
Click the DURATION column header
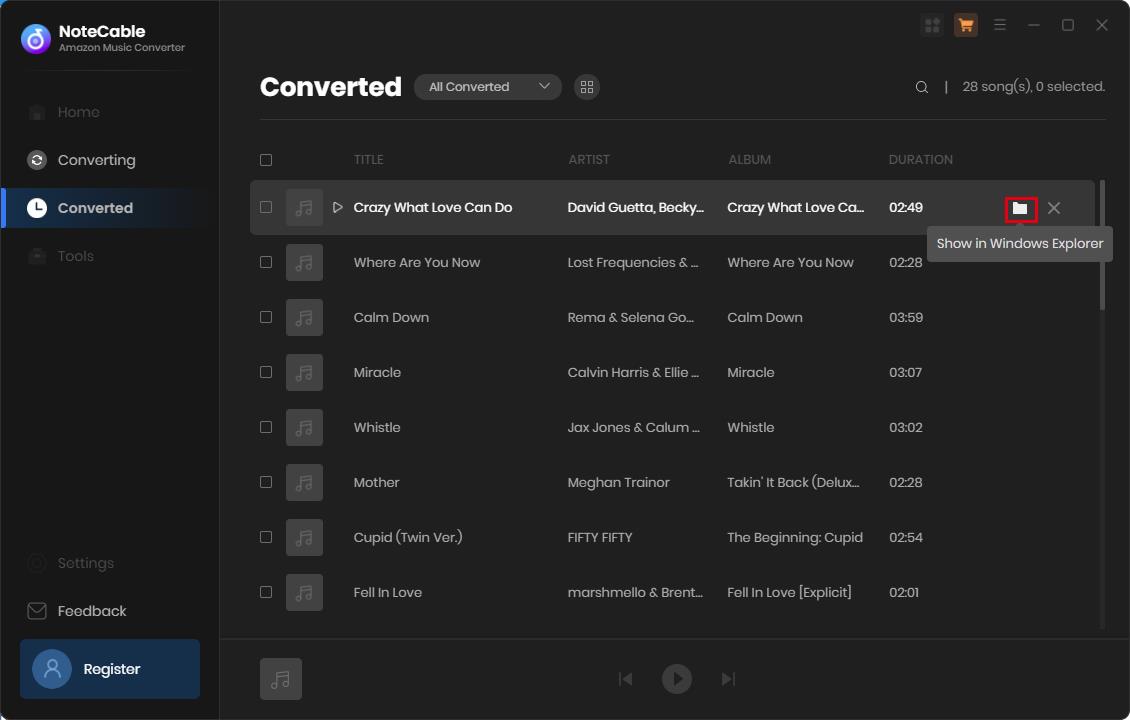pyautogui.click(x=920, y=160)
